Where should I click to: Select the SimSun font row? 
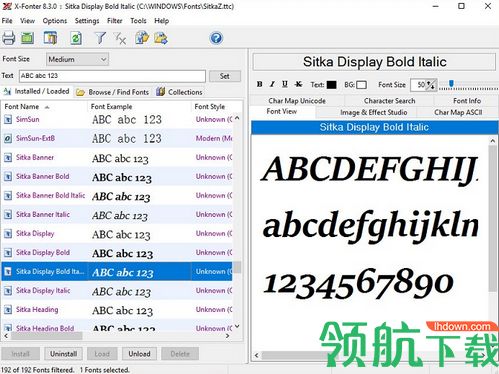(117, 119)
